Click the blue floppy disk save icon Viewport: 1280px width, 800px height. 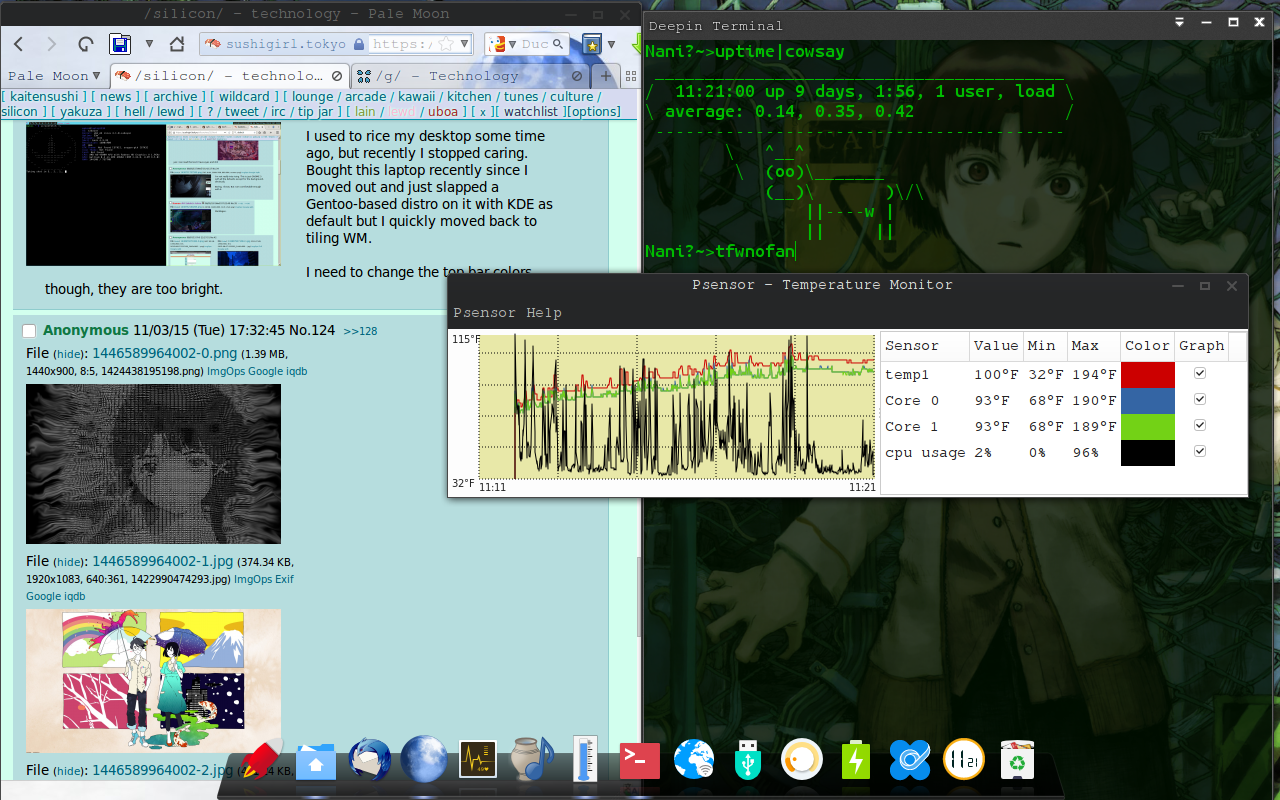pyautogui.click(x=120, y=44)
